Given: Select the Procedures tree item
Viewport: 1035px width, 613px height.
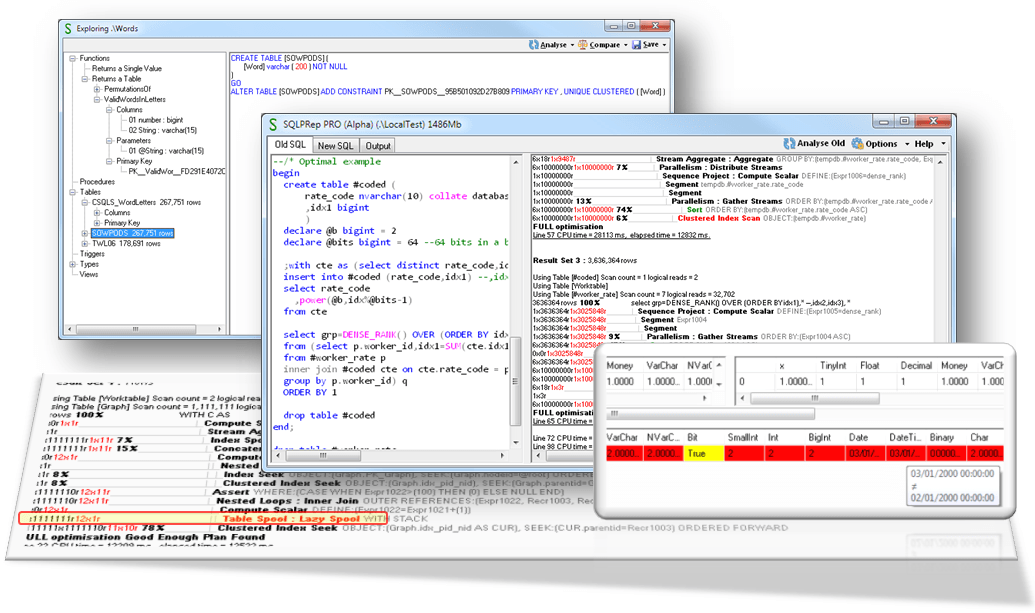Looking at the screenshot, I should point(97,181).
